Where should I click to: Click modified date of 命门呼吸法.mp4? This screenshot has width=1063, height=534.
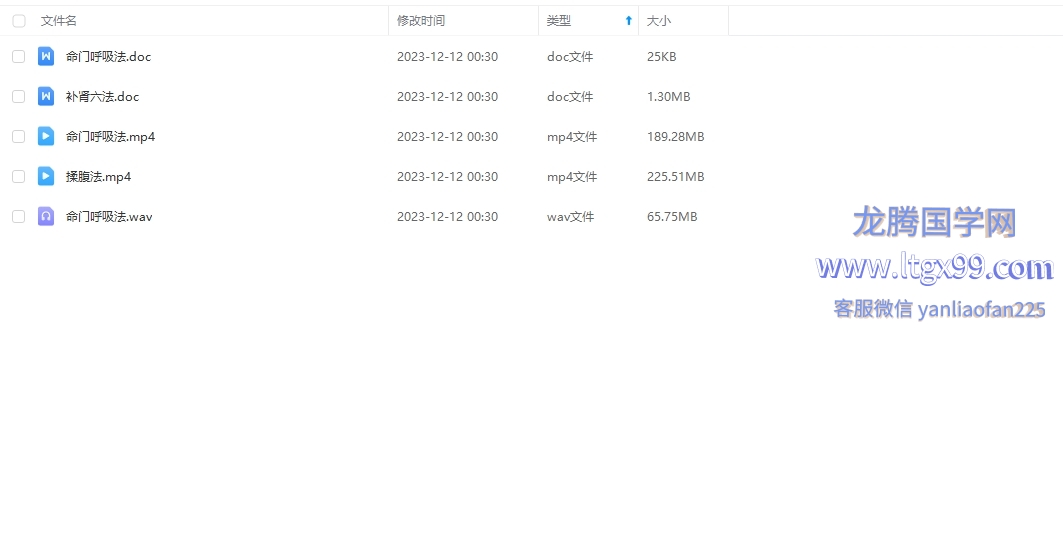[447, 136]
